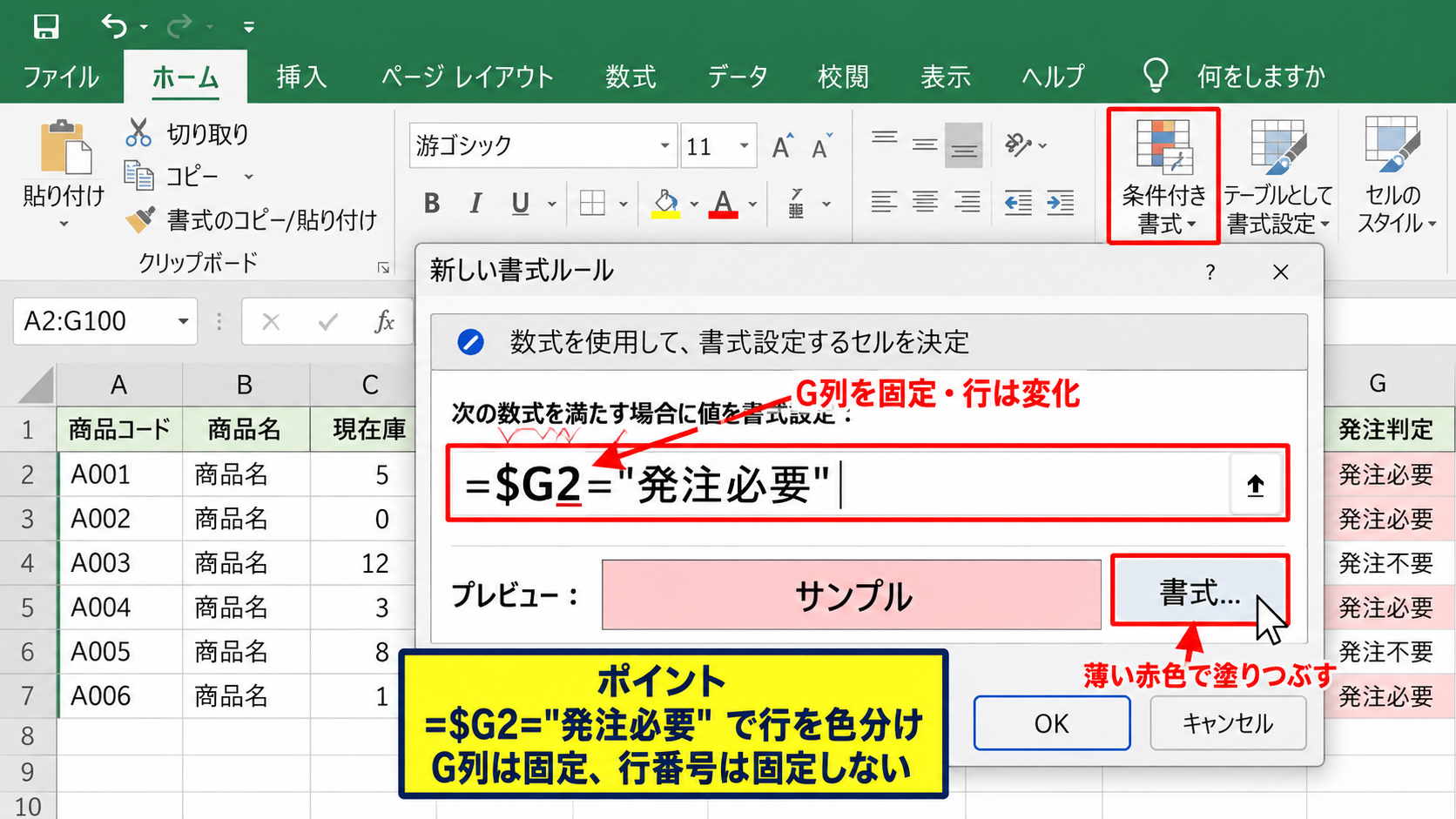Switch to the ページ レイアウト tab
Image resolution: width=1456 pixels, height=819 pixels.
tap(468, 77)
